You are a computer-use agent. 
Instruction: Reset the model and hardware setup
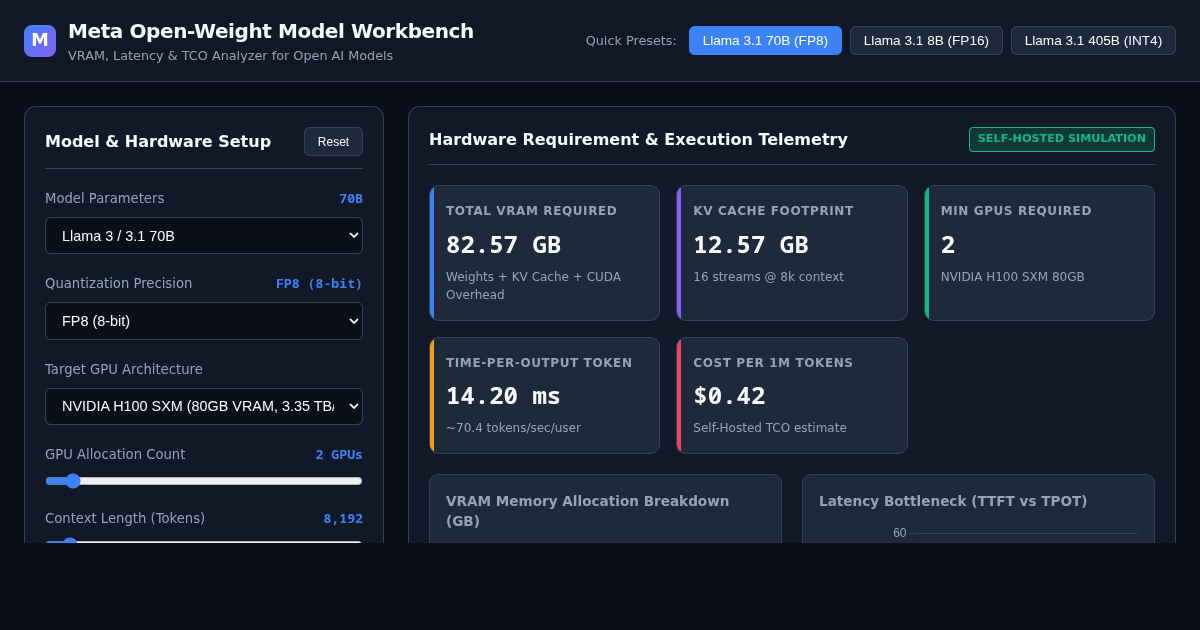333,142
